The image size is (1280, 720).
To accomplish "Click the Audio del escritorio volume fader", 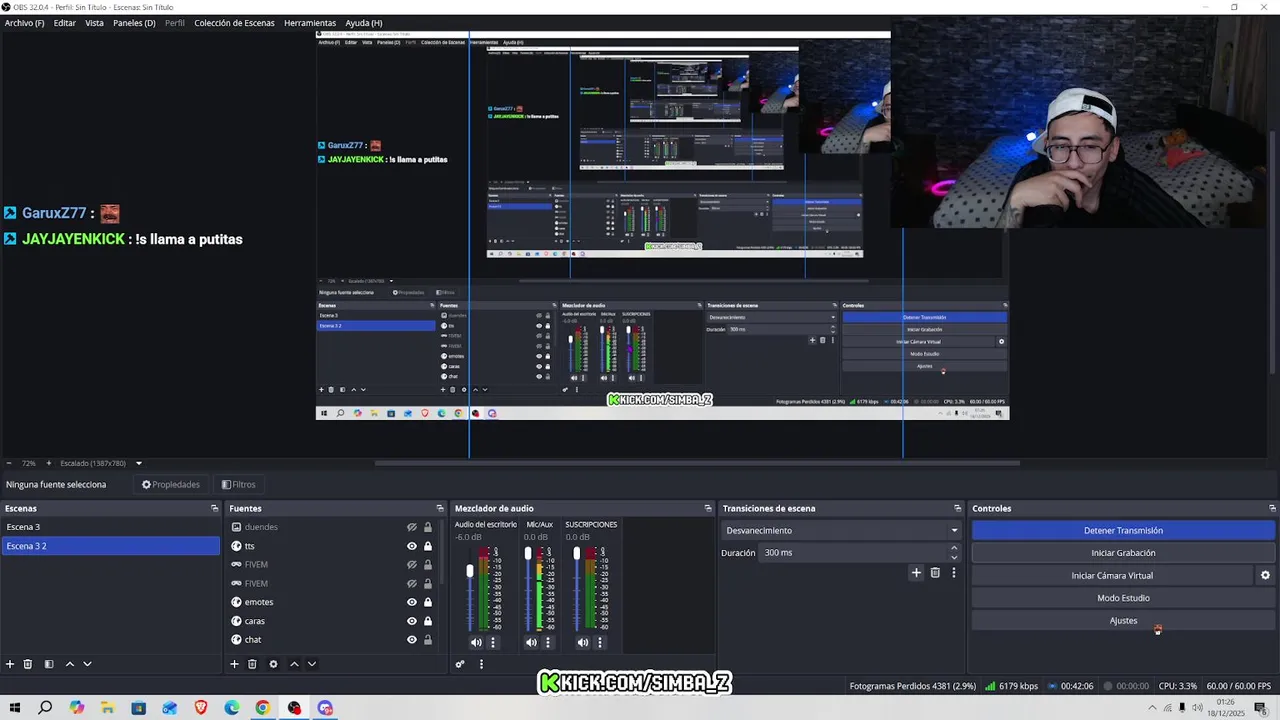I will [x=470, y=571].
